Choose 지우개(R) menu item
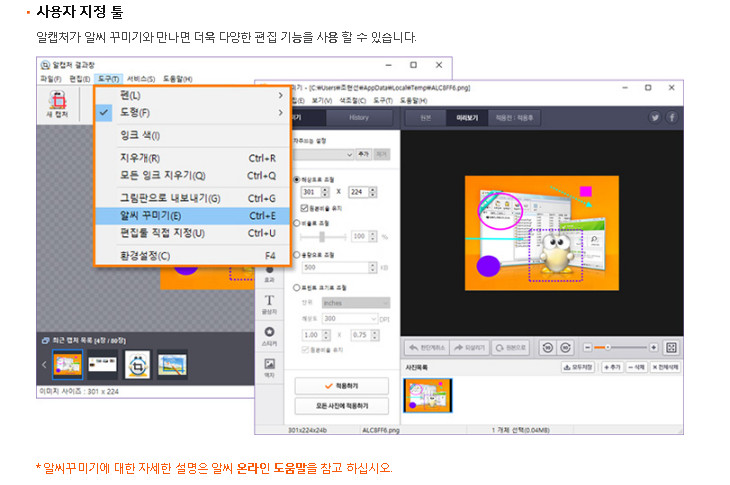 point(192,158)
